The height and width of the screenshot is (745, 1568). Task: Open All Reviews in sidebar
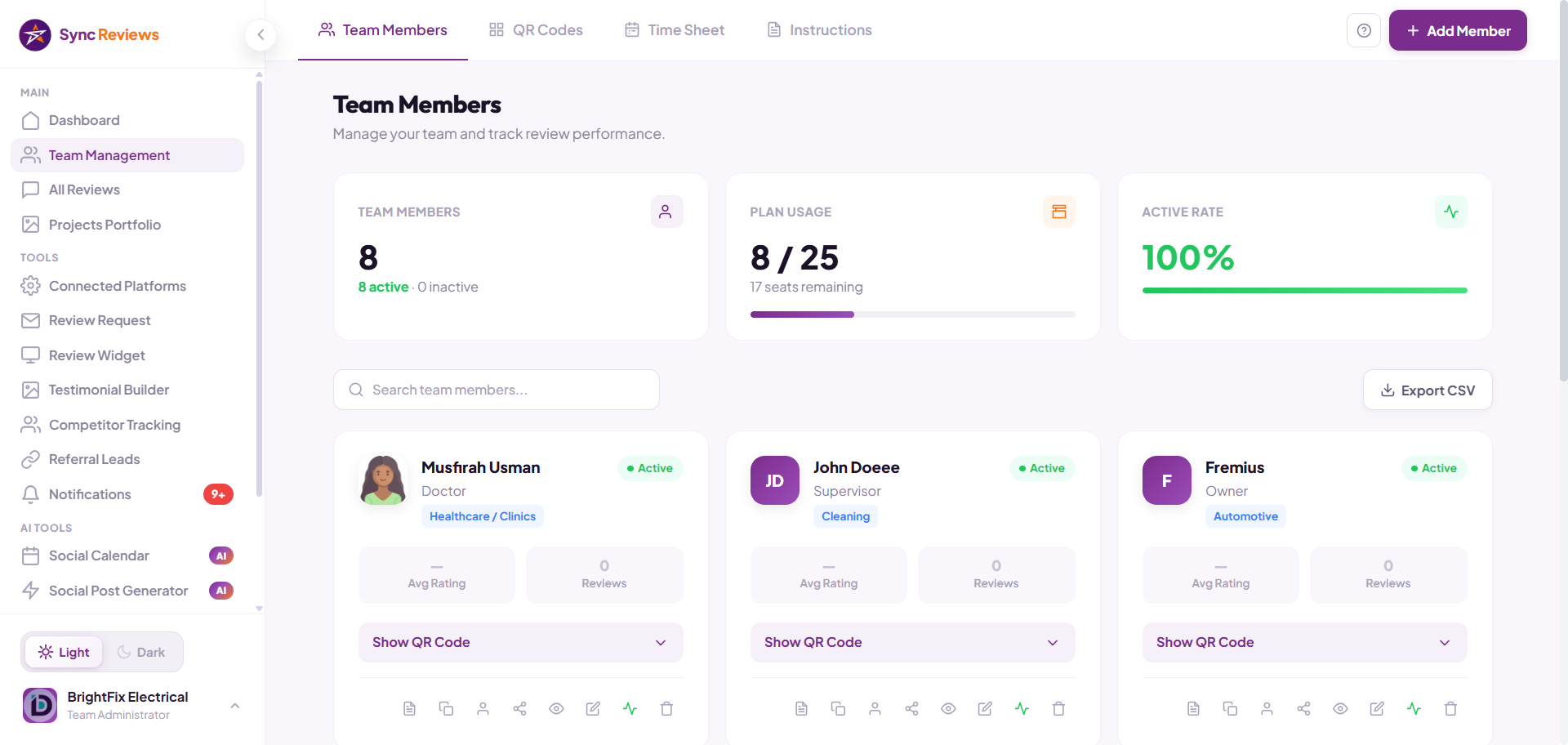pyautogui.click(x=127, y=190)
